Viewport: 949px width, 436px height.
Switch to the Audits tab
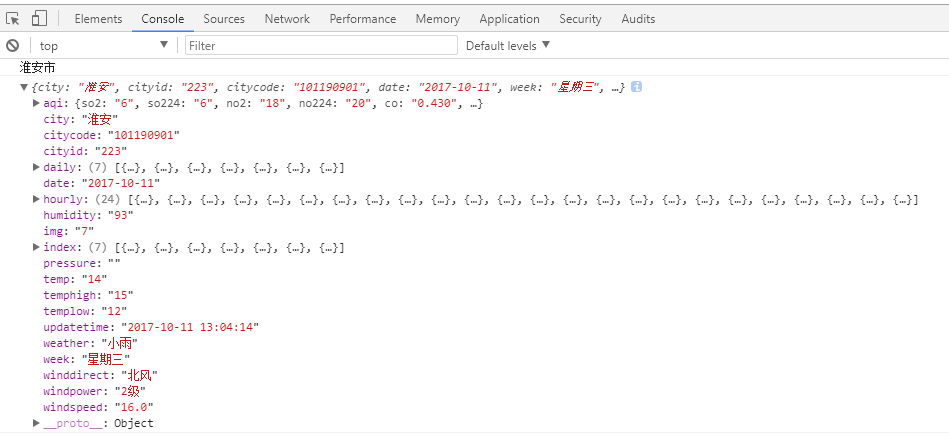tap(638, 19)
